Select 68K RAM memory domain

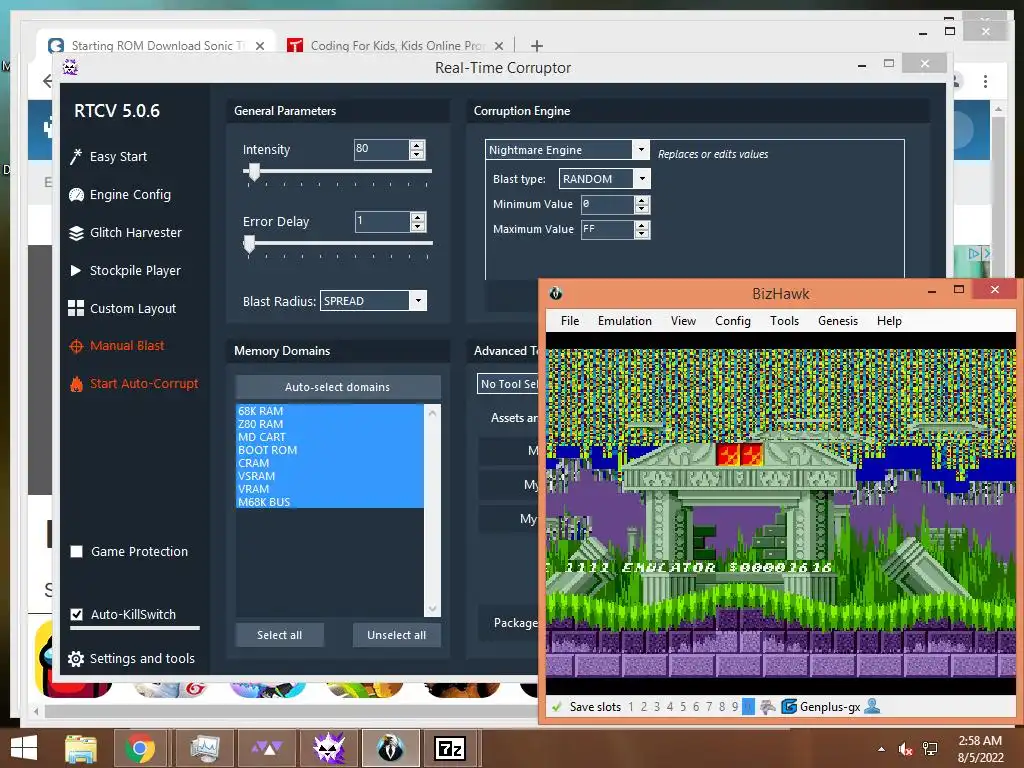[330, 411]
